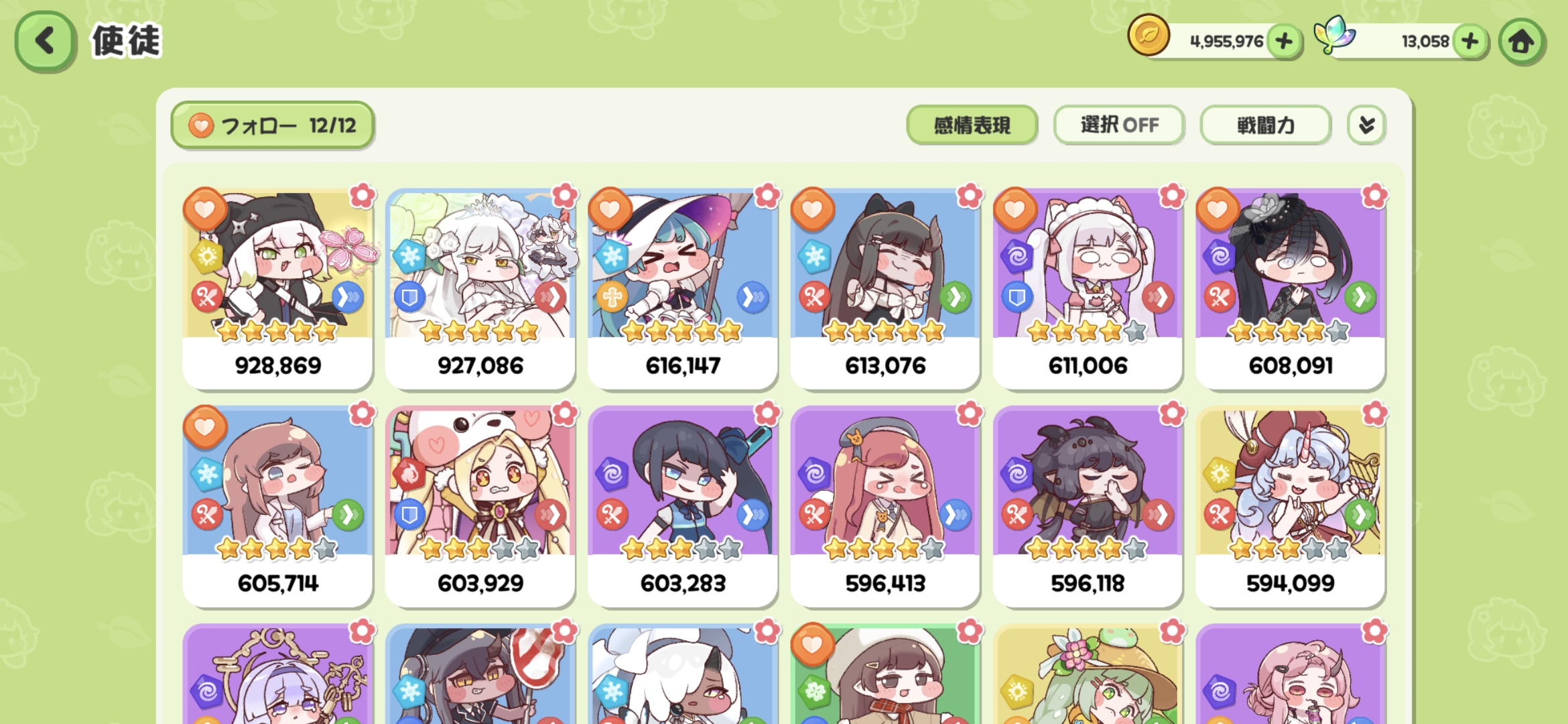
Task: Toggle follow heart on 613,076 character
Action: 812,209
